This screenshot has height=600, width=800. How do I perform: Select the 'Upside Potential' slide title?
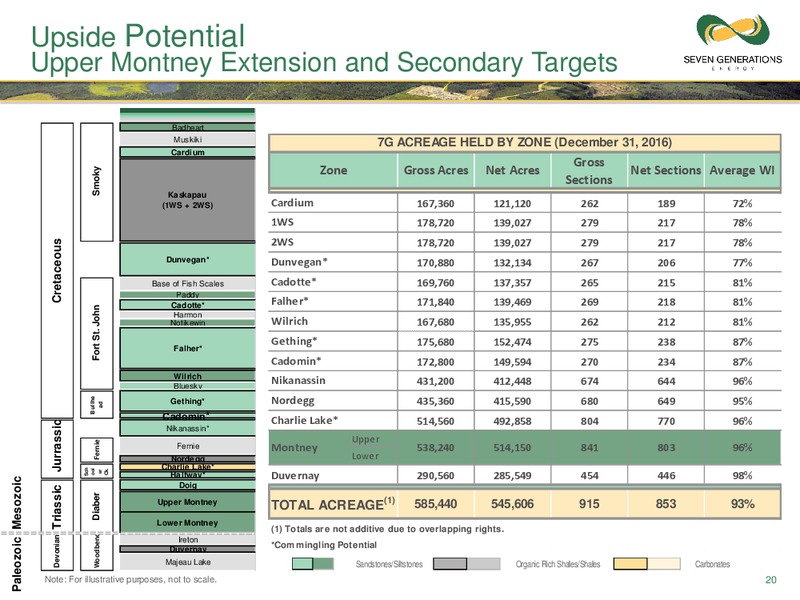(138, 36)
